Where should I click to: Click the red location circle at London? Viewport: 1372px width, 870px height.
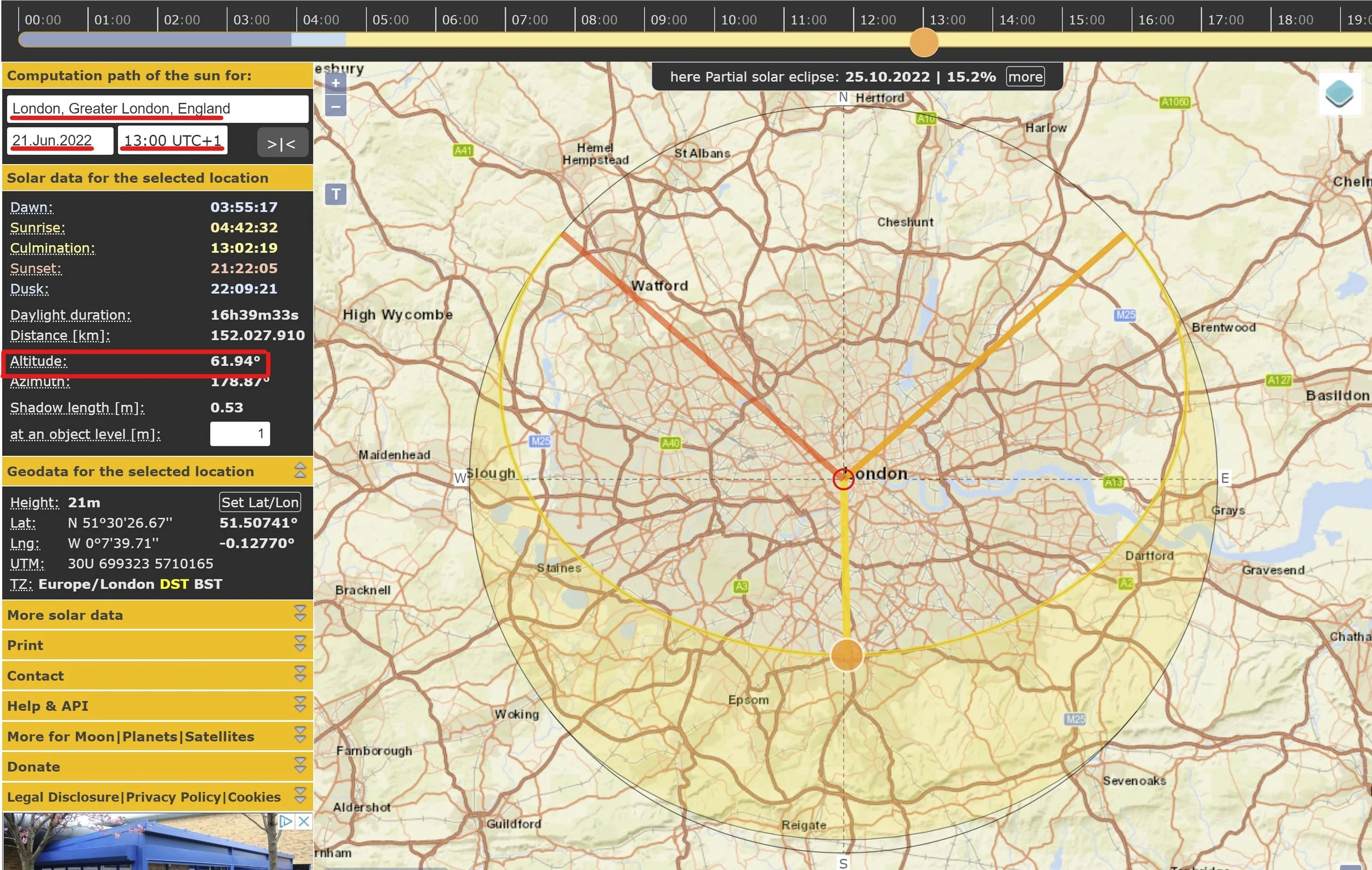[x=843, y=479]
